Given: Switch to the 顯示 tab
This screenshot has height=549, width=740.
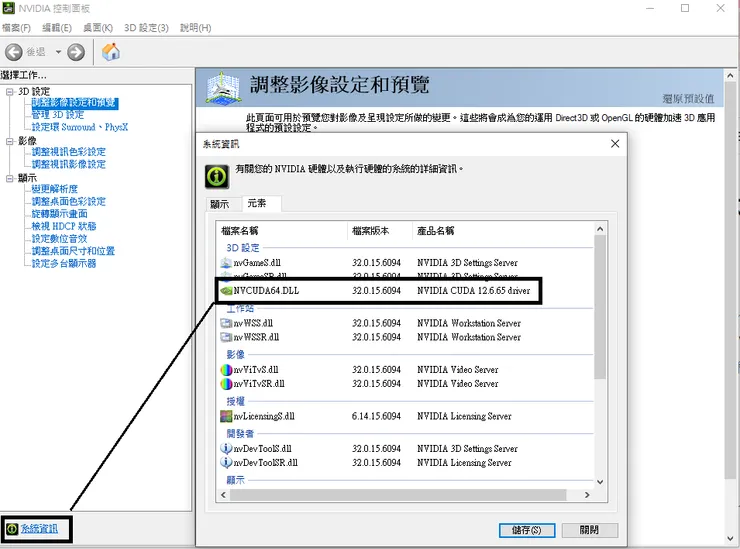Looking at the screenshot, I should [x=219, y=204].
